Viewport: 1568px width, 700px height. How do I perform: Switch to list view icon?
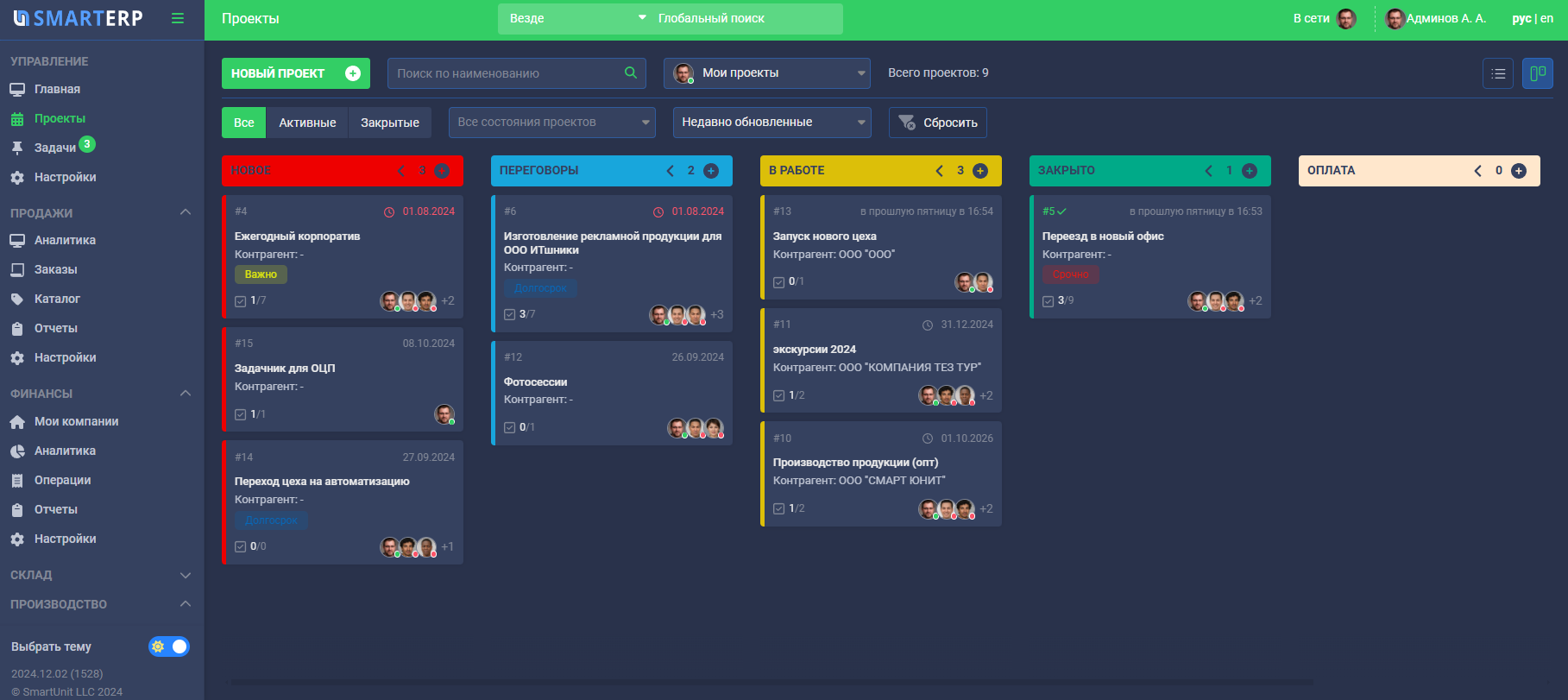(1498, 73)
